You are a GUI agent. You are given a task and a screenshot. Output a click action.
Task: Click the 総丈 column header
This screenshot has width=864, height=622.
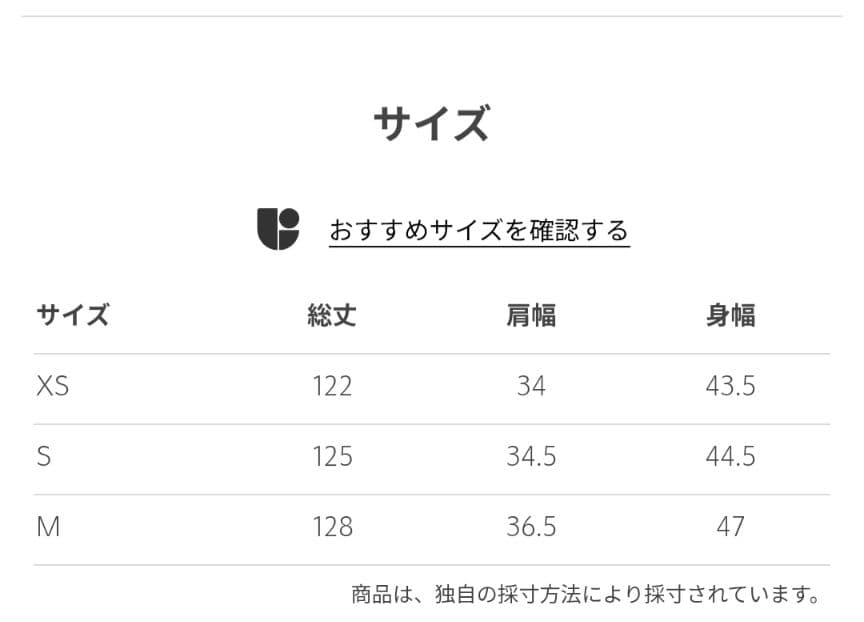tap(331, 315)
